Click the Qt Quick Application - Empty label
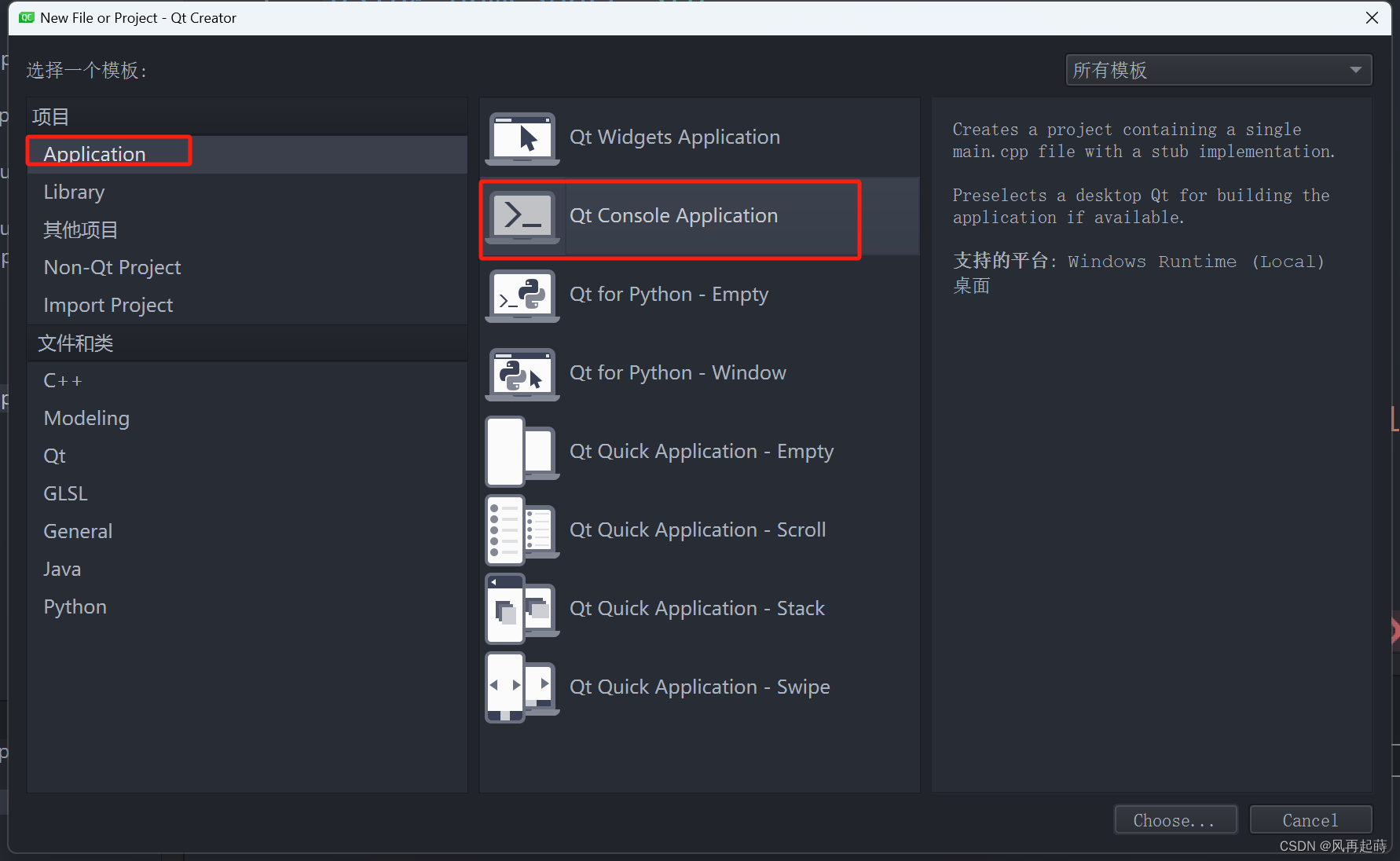Screen dimensions: 1400x861 pos(702,451)
